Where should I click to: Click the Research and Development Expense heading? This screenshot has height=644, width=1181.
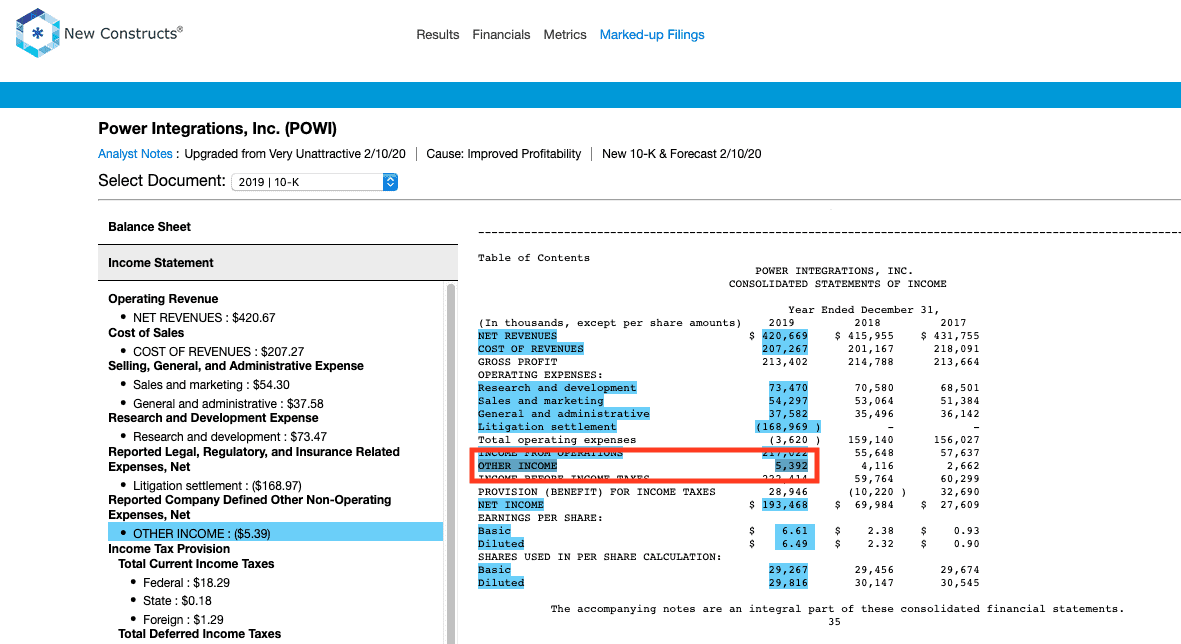point(213,418)
